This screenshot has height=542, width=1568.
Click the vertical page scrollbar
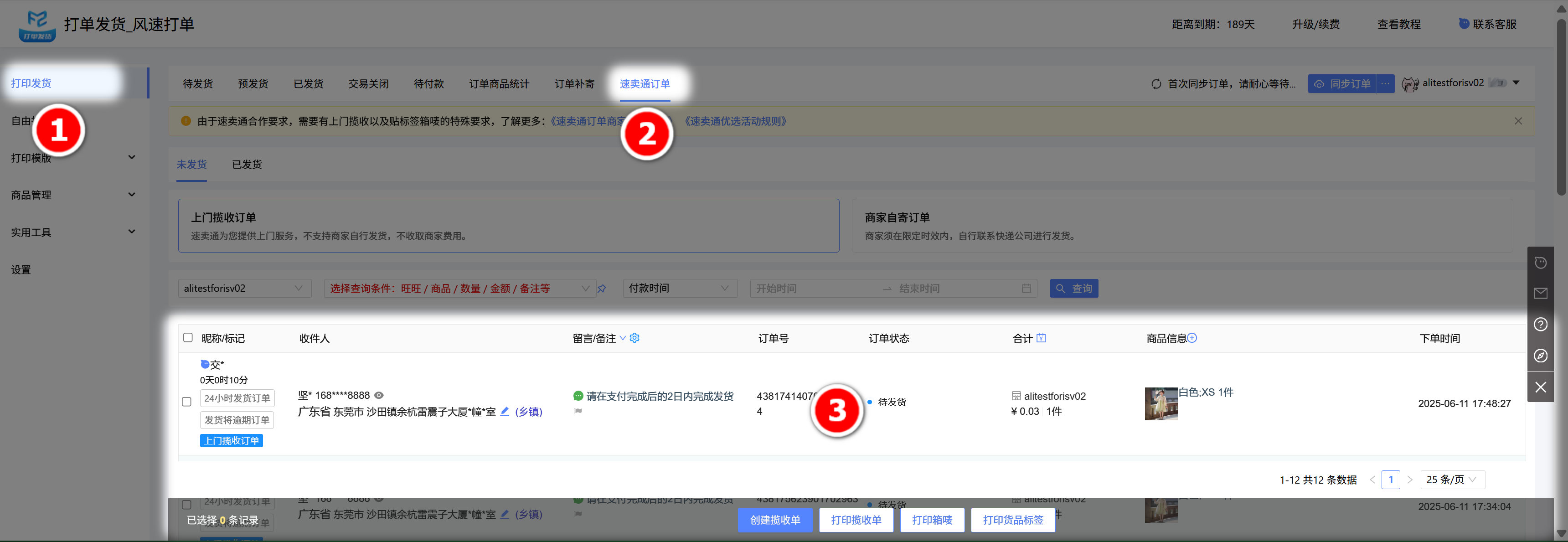tap(1561, 107)
